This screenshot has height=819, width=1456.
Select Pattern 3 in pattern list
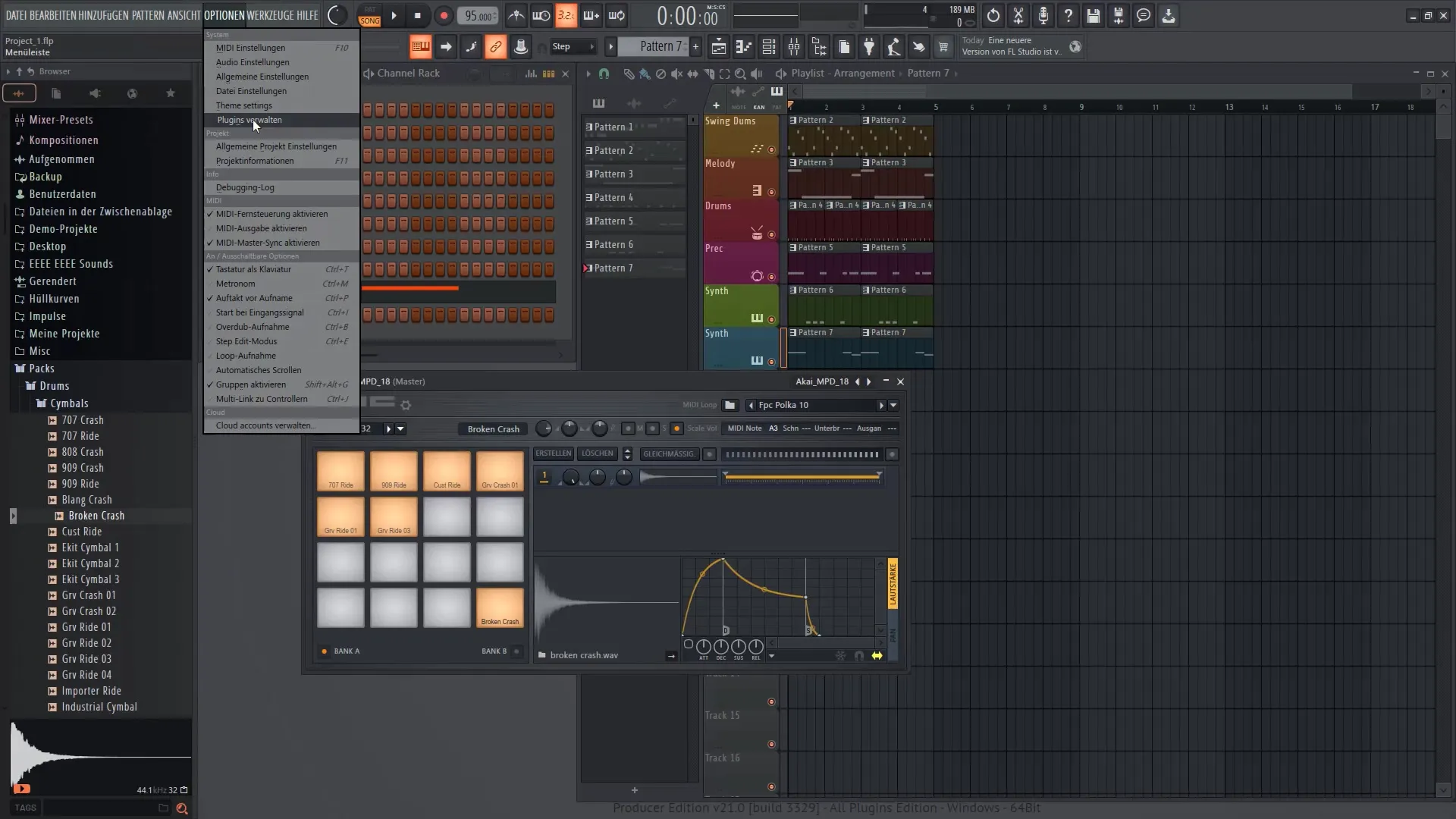tap(634, 174)
